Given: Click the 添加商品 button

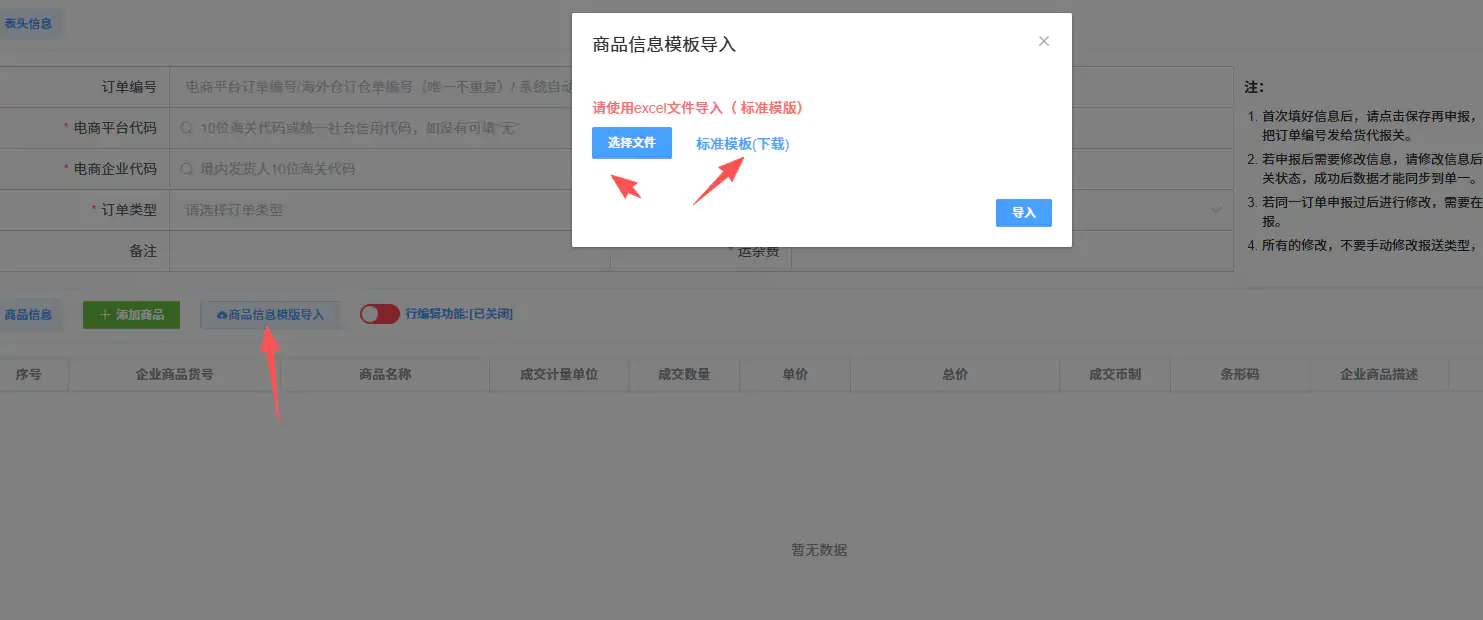Looking at the screenshot, I should point(131,313).
